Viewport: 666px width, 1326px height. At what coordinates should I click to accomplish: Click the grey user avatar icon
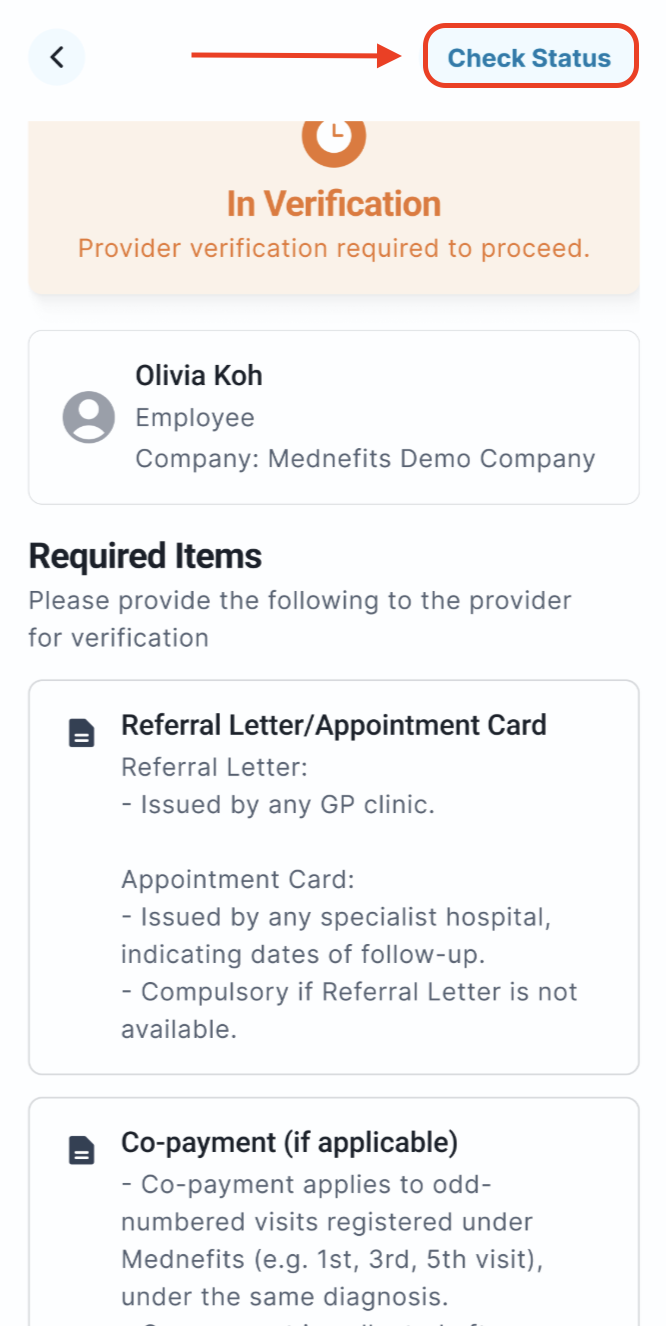pos(89,417)
